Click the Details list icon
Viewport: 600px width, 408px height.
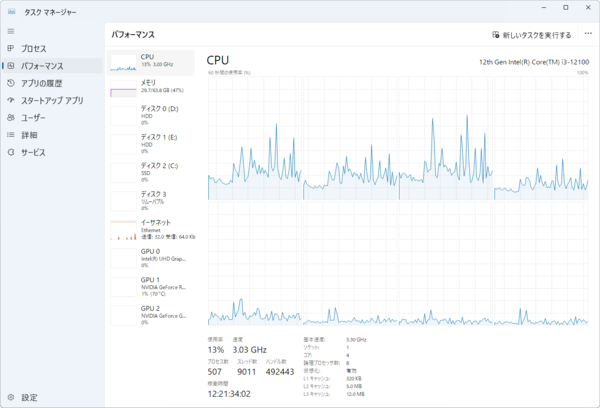11,135
